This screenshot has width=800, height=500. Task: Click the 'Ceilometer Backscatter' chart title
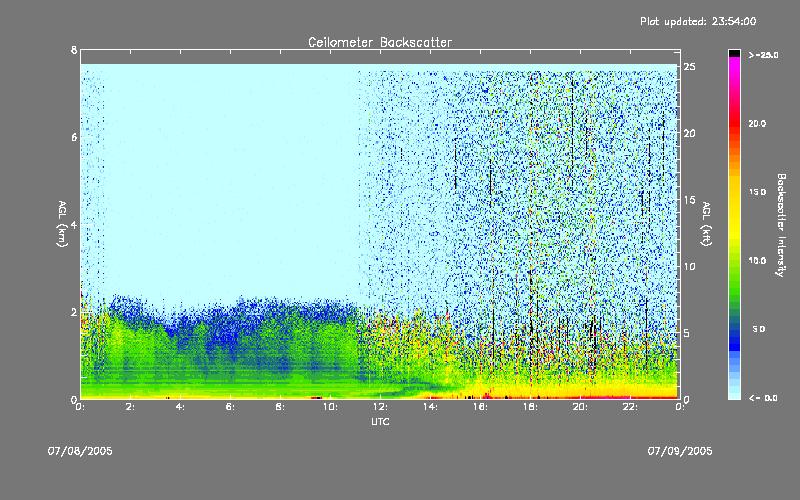[380, 42]
